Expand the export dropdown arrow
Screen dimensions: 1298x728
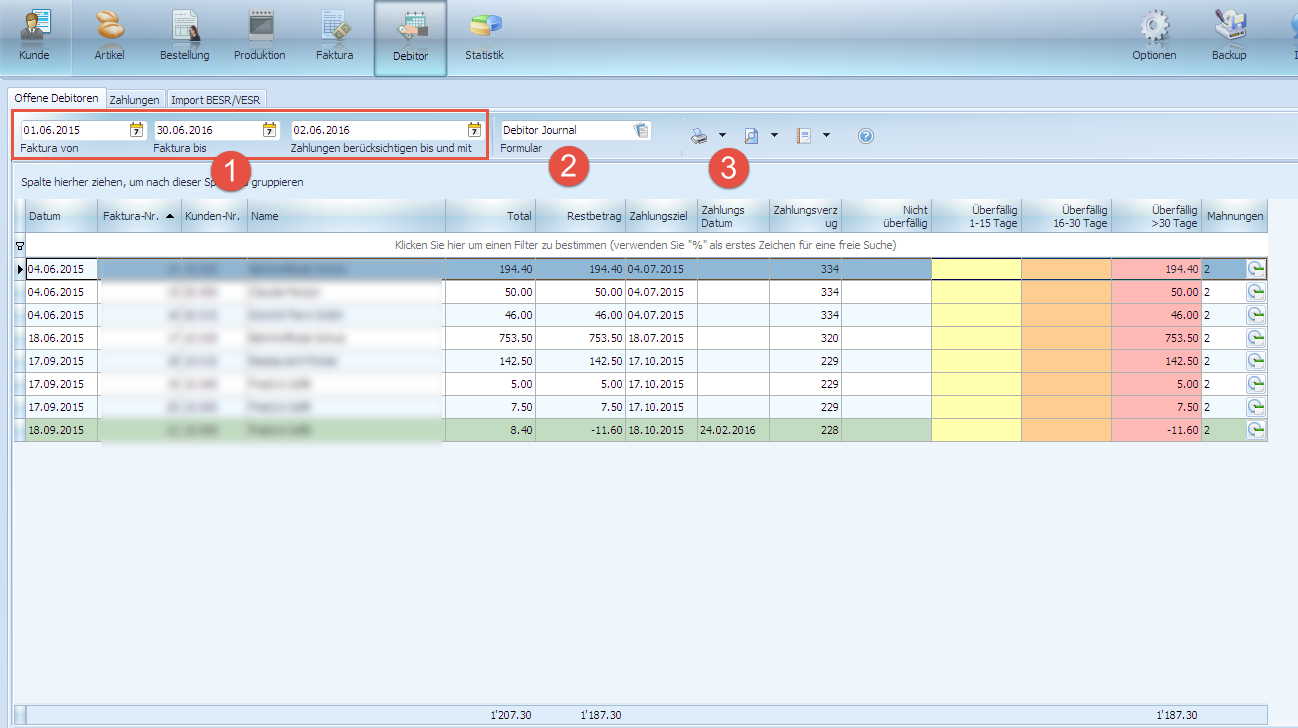point(826,136)
